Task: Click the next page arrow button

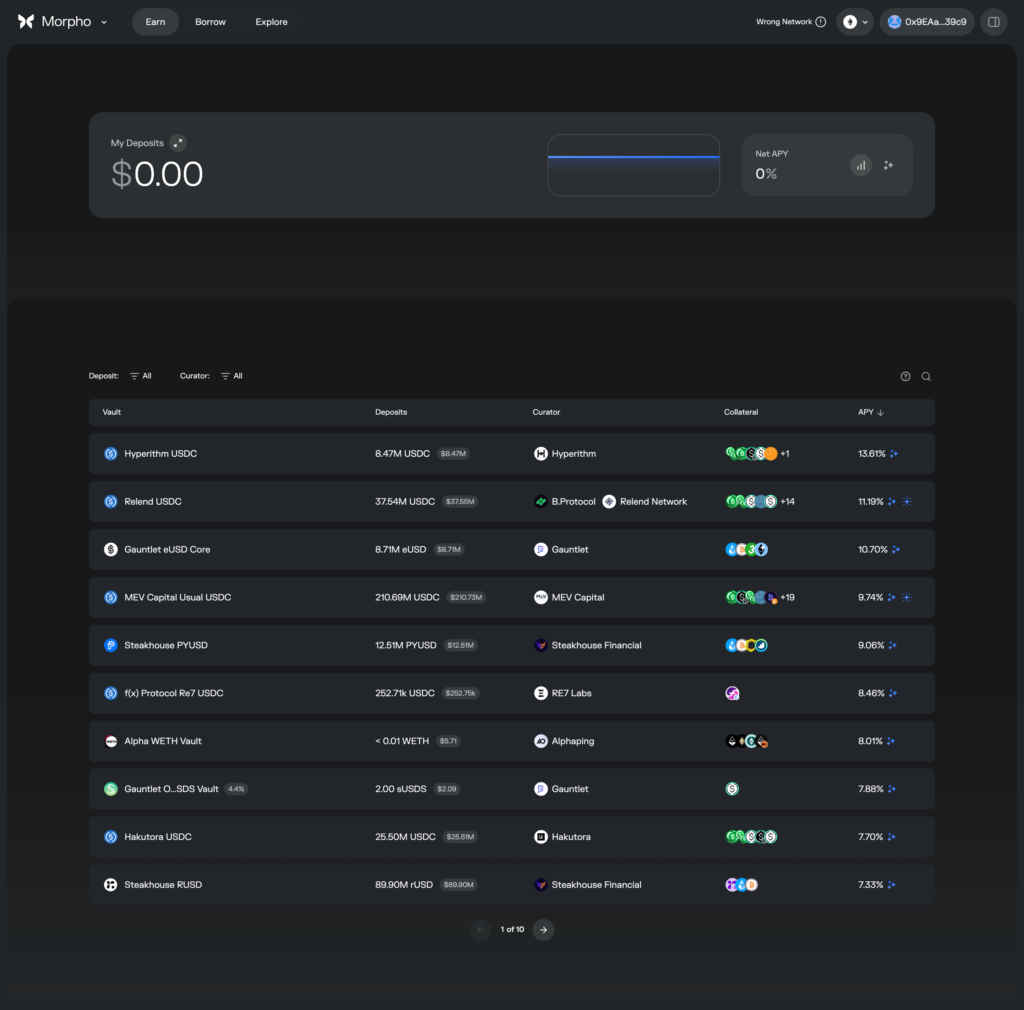Action: click(543, 930)
